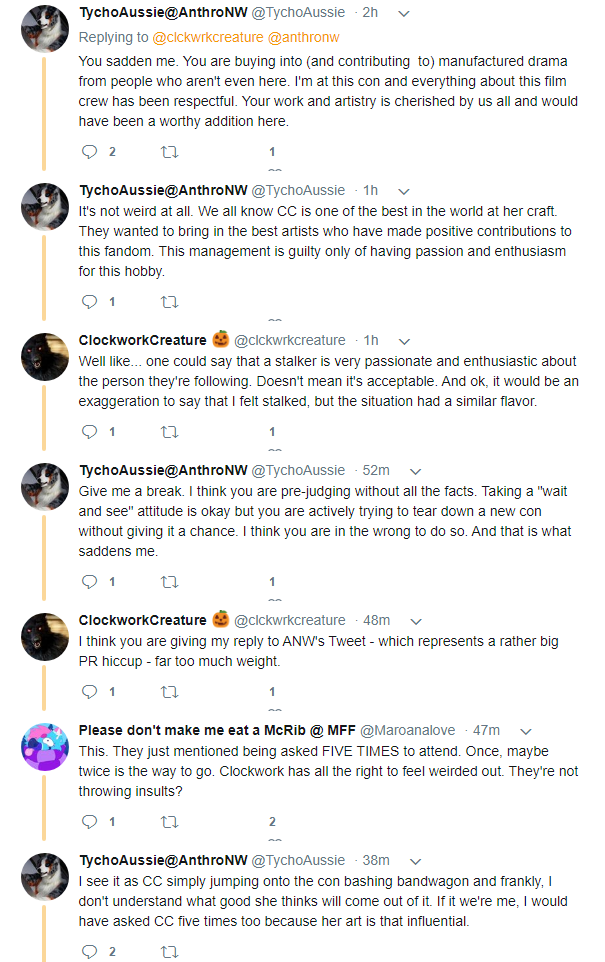Reply to the "You sadden me" tweet
The height and width of the screenshot is (962, 605).
(89, 152)
